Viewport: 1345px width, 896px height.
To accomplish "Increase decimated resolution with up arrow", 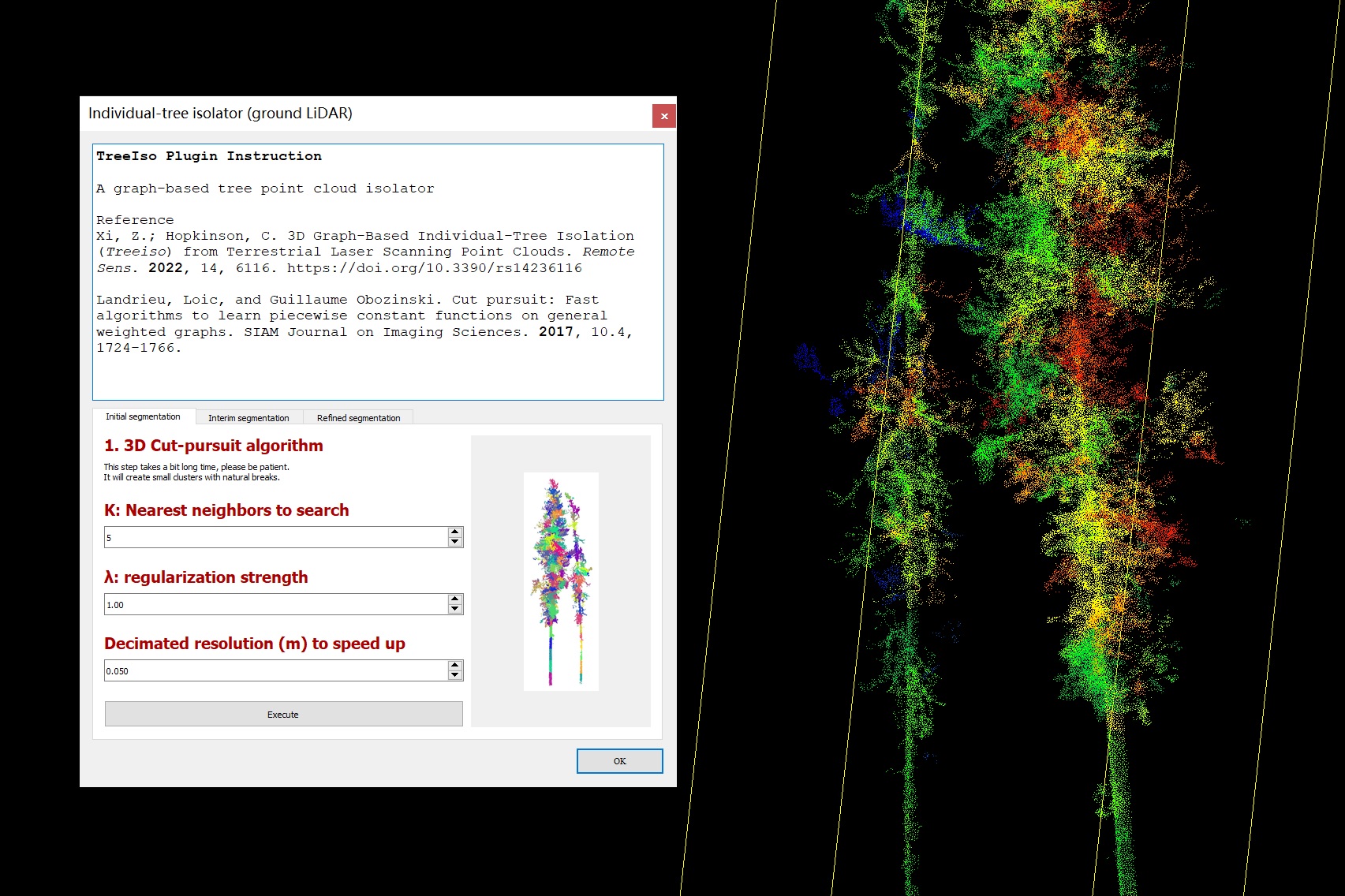I will pos(454,666).
